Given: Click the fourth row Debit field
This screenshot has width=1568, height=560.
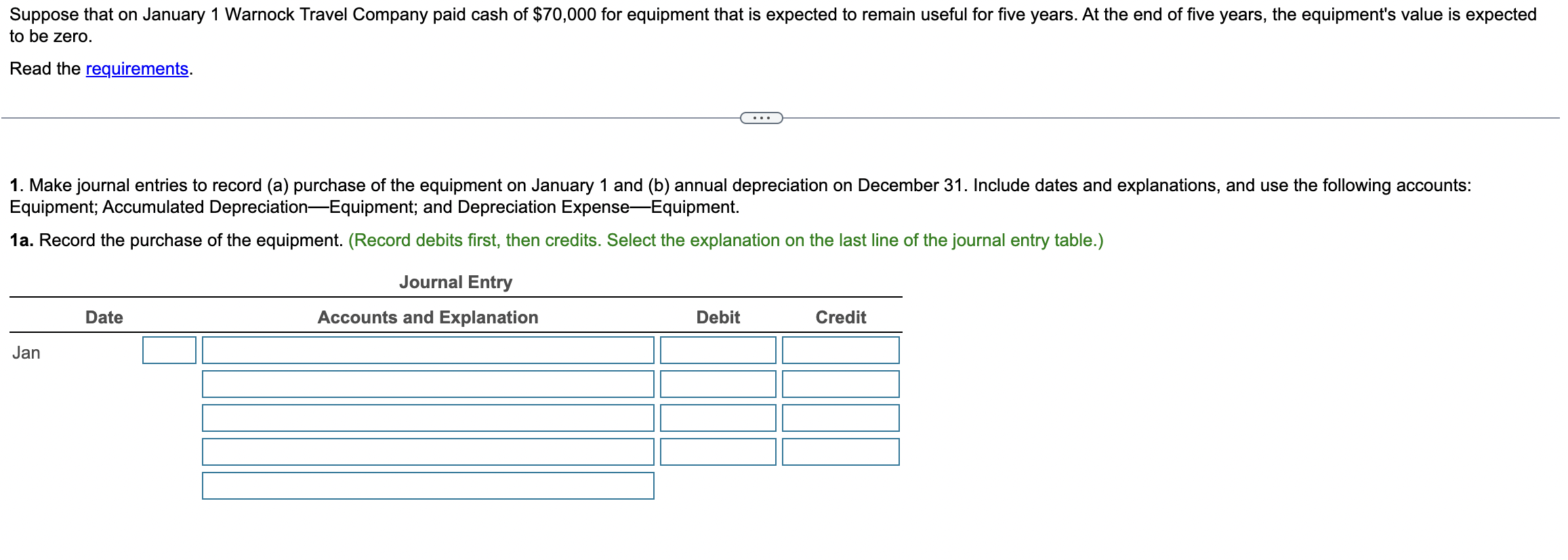Looking at the screenshot, I should pyautogui.click(x=718, y=452).
